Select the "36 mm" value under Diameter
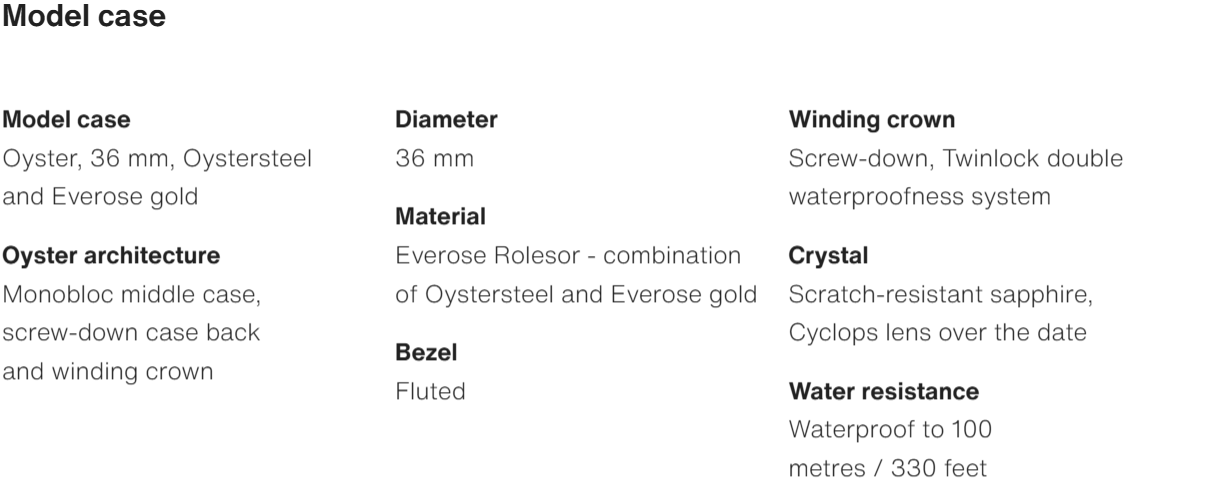The image size is (1225, 482). point(434,159)
